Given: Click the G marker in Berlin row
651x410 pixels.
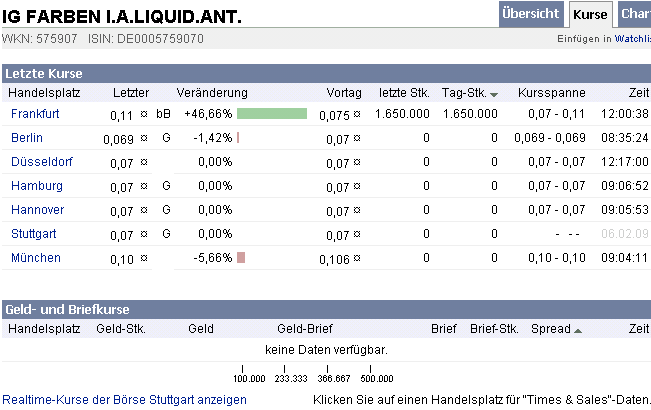Looking at the screenshot, I should coord(166,138).
